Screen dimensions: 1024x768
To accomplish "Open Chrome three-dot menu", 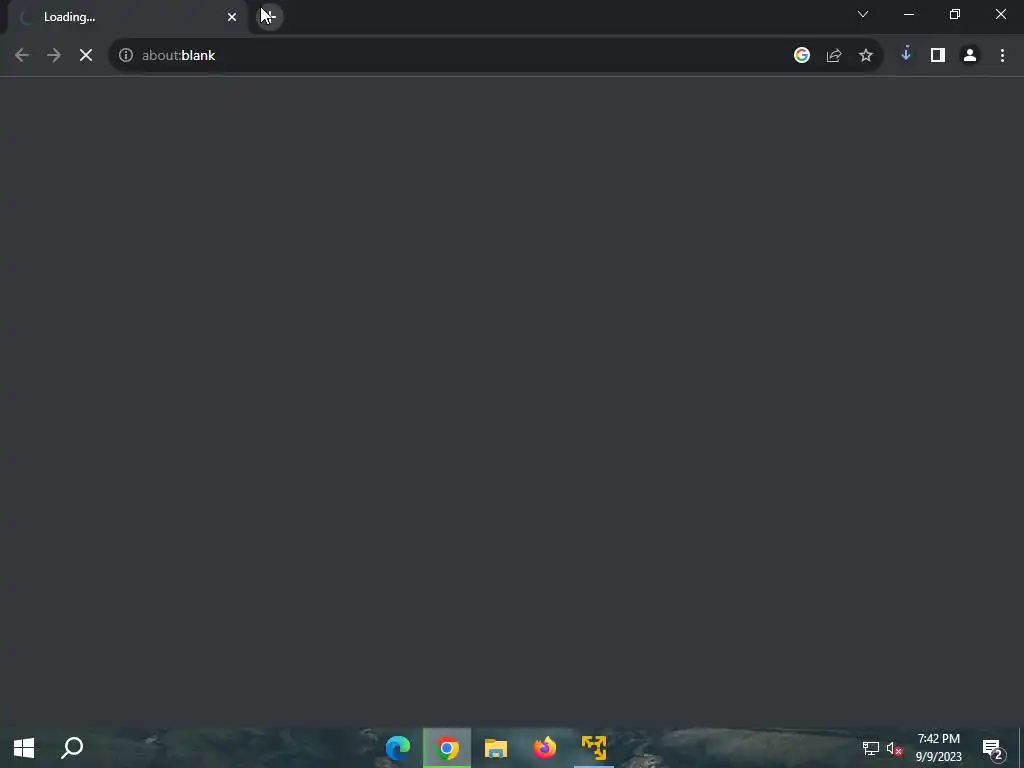I will point(1002,56).
